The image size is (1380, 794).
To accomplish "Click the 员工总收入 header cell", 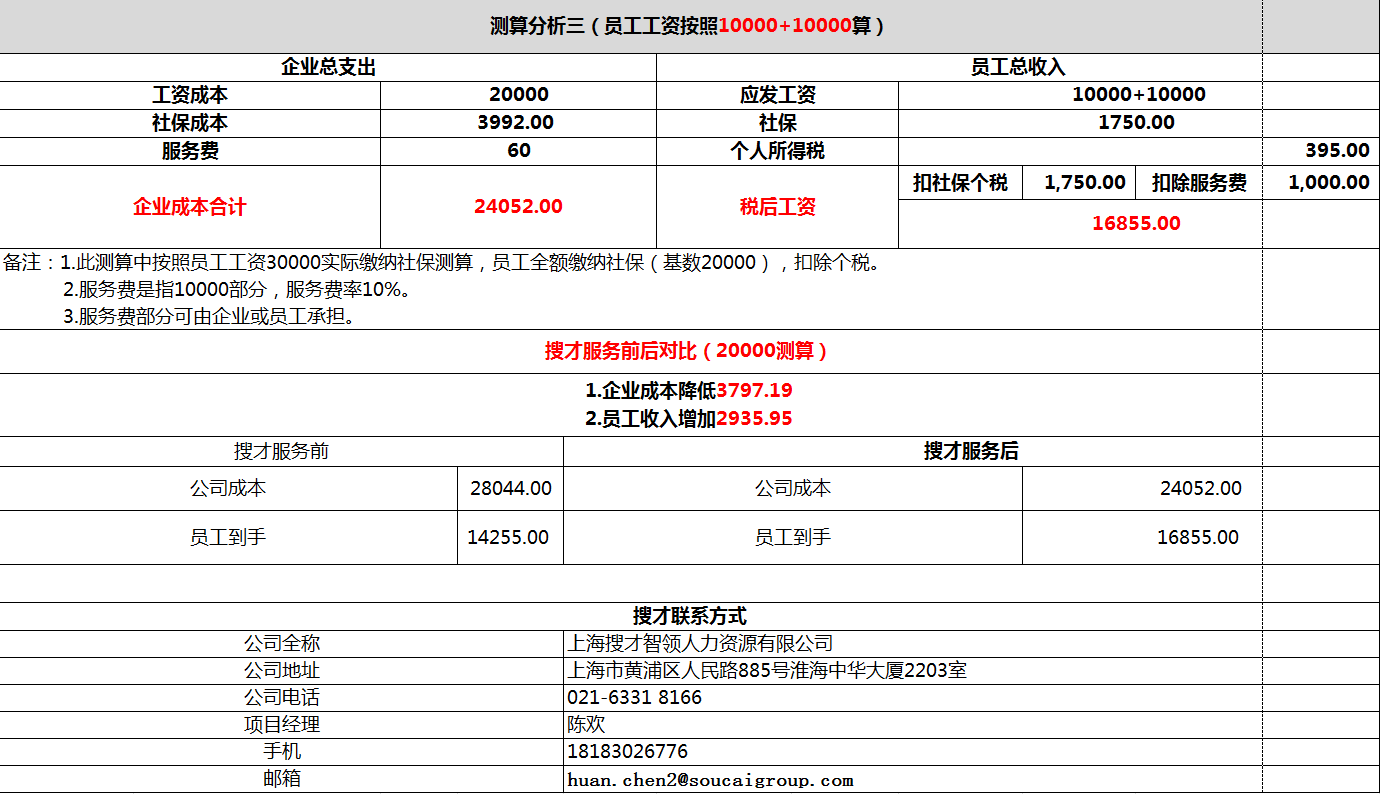I will point(1018,68).
